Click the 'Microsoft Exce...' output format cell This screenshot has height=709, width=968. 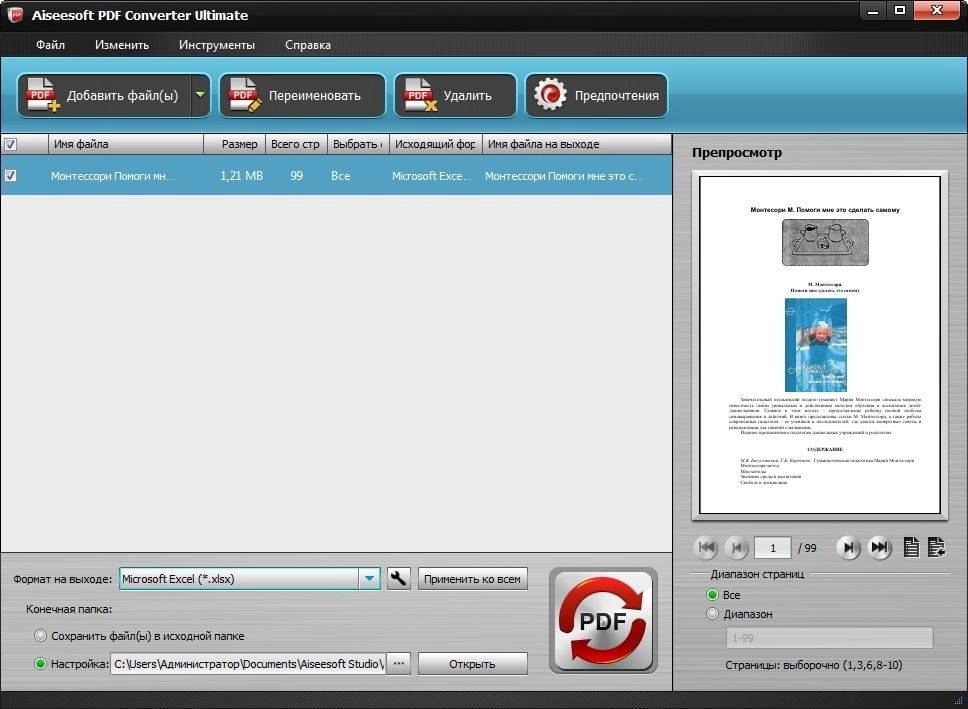click(x=432, y=176)
